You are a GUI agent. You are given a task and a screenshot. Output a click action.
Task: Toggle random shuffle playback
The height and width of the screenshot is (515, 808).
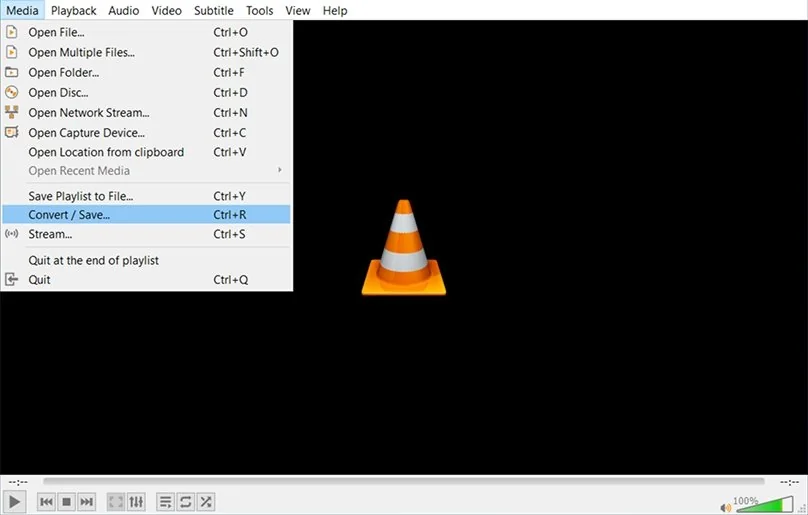pyautogui.click(x=206, y=502)
